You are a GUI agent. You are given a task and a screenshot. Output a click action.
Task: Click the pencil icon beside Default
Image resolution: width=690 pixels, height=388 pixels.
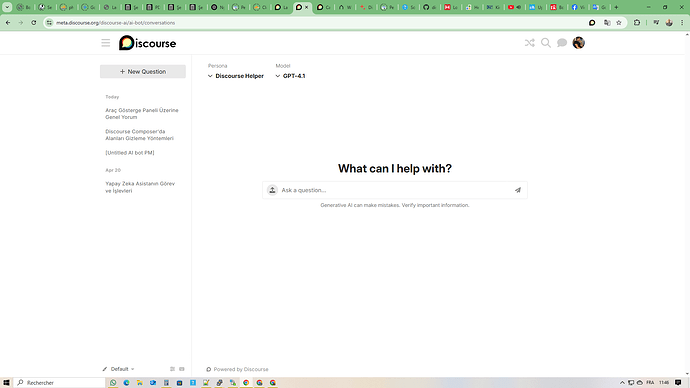(105, 369)
